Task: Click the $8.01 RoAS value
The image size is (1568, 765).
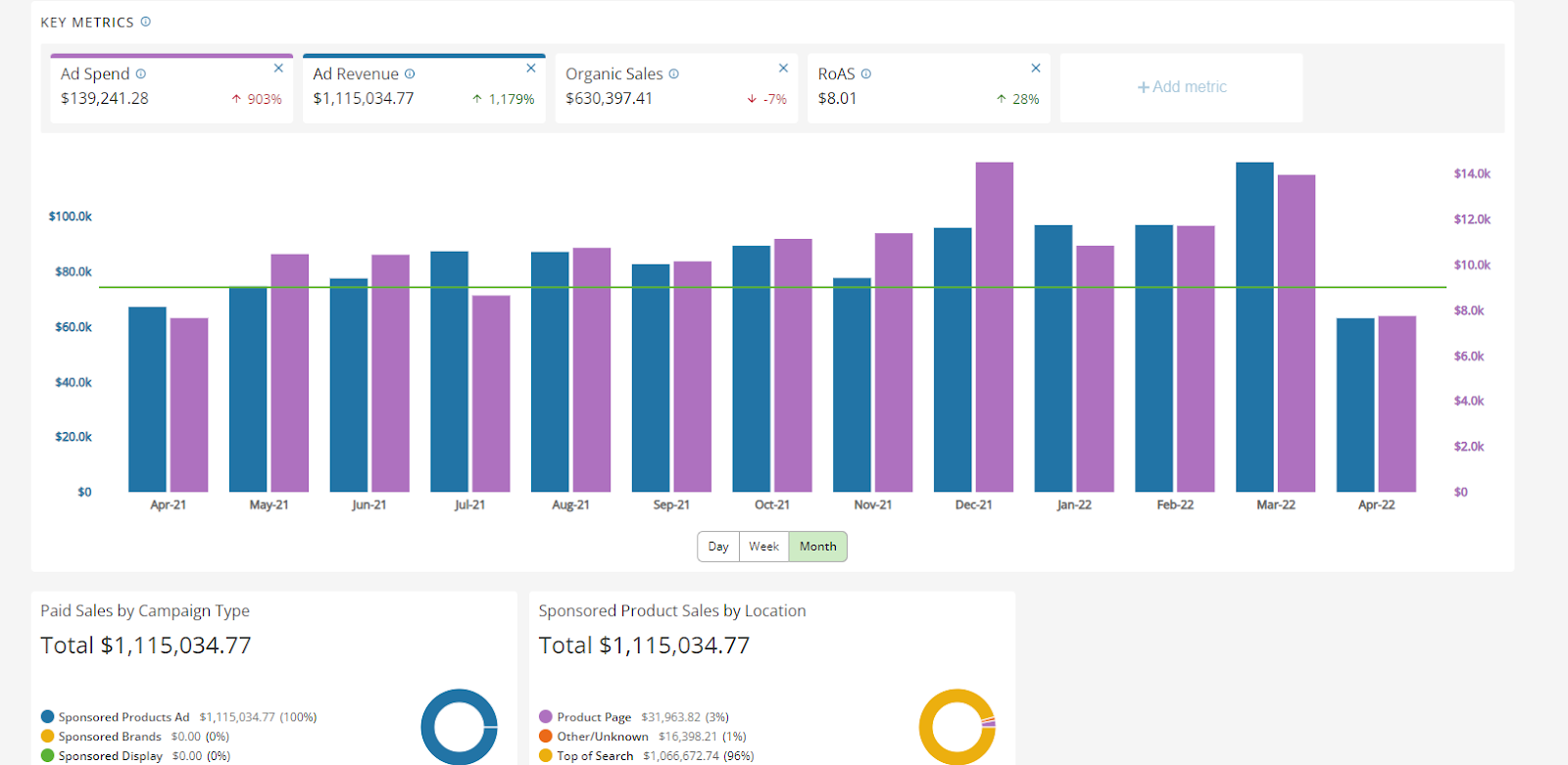Action: 838,99
